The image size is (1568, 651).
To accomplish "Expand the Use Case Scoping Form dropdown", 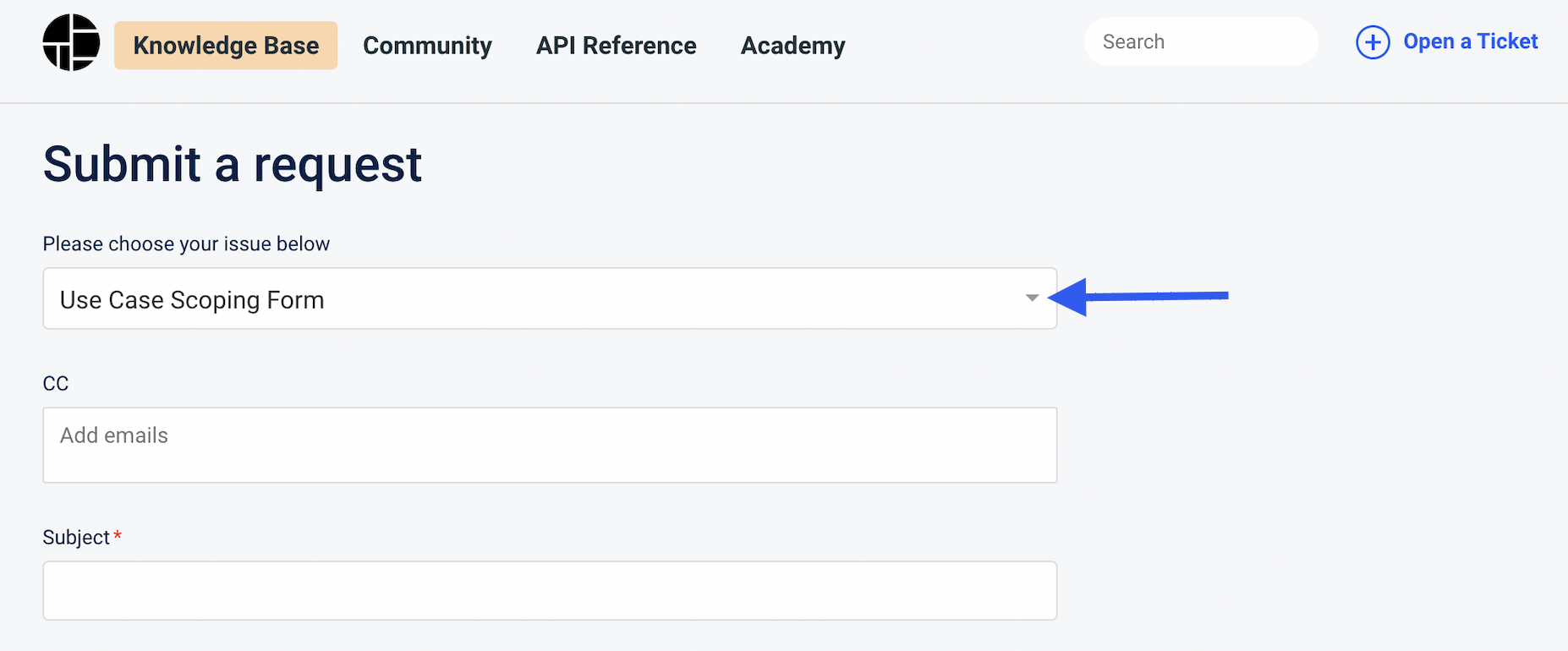I will [x=550, y=298].
